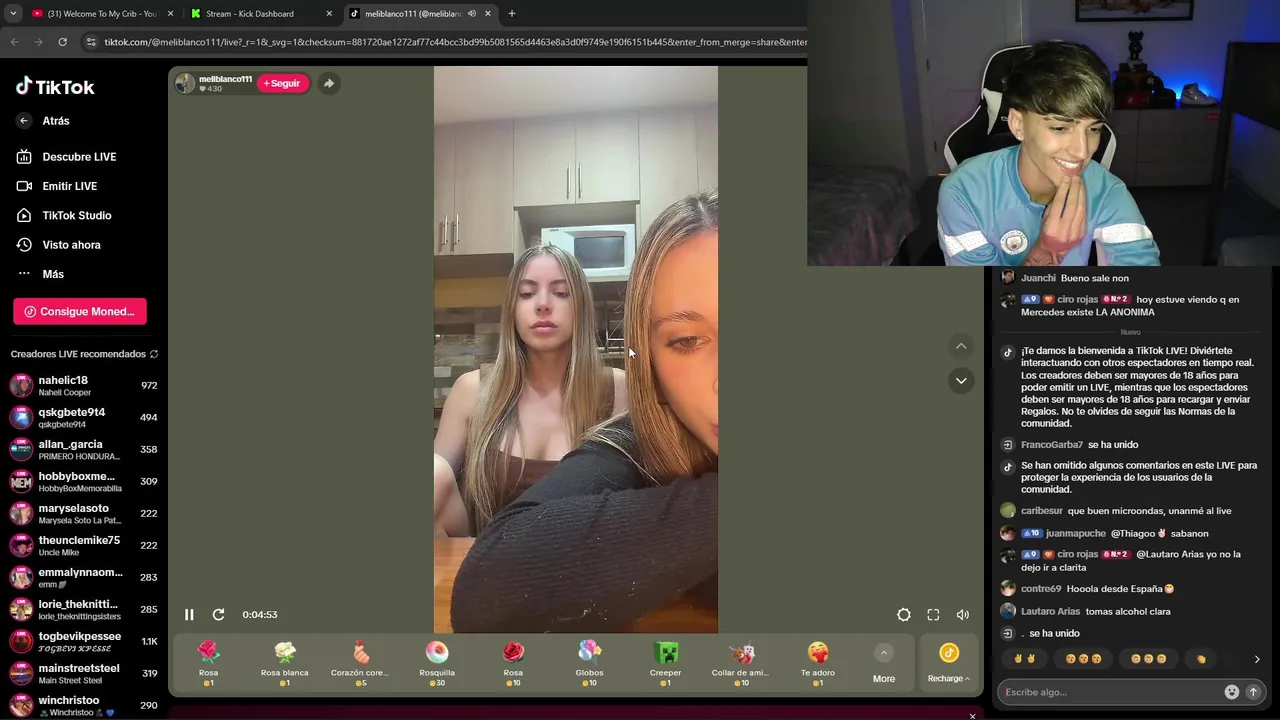Open FrancoGarba7 username in chat
Screen dimensions: 1280x720
coord(1052,445)
